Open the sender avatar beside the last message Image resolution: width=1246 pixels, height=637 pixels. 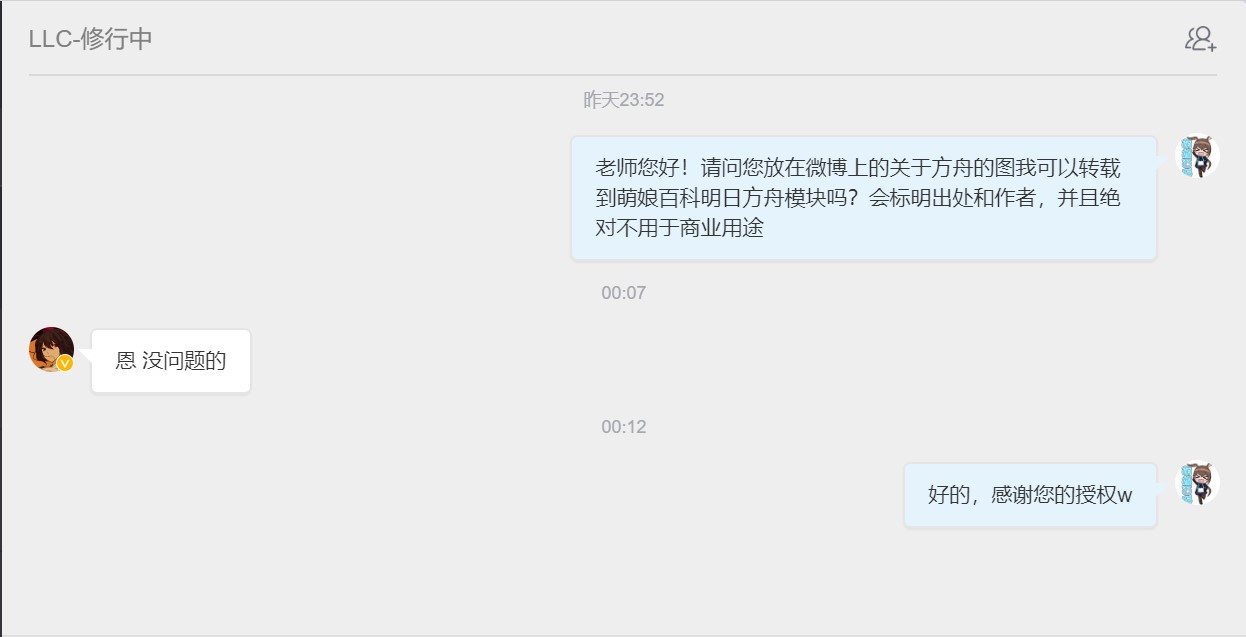pos(1197,484)
